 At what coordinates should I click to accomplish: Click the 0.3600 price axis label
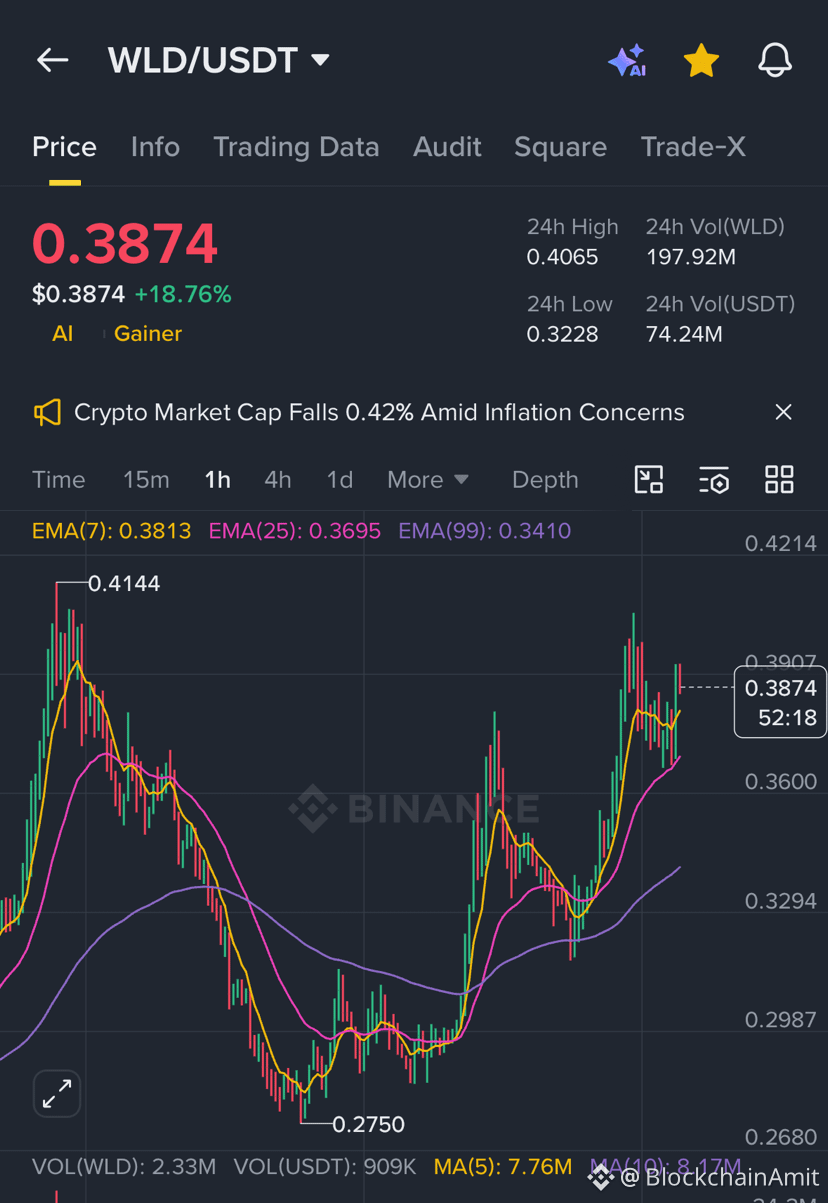(x=781, y=782)
